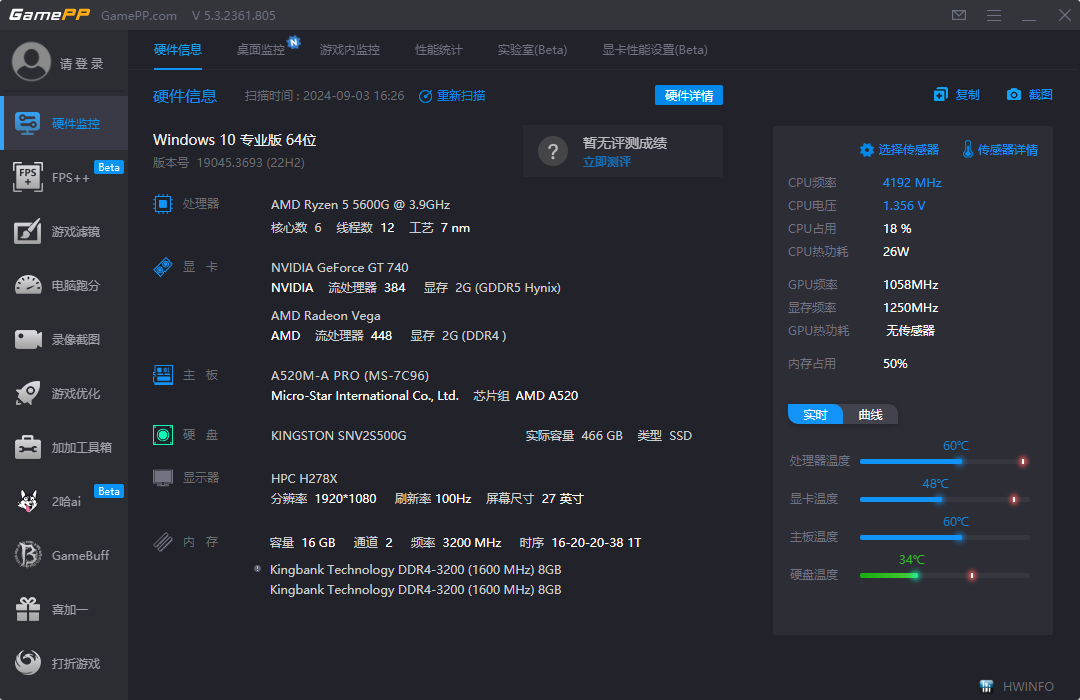
Task: Switch to the 桌面监控 tab
Action: [261, 49]
